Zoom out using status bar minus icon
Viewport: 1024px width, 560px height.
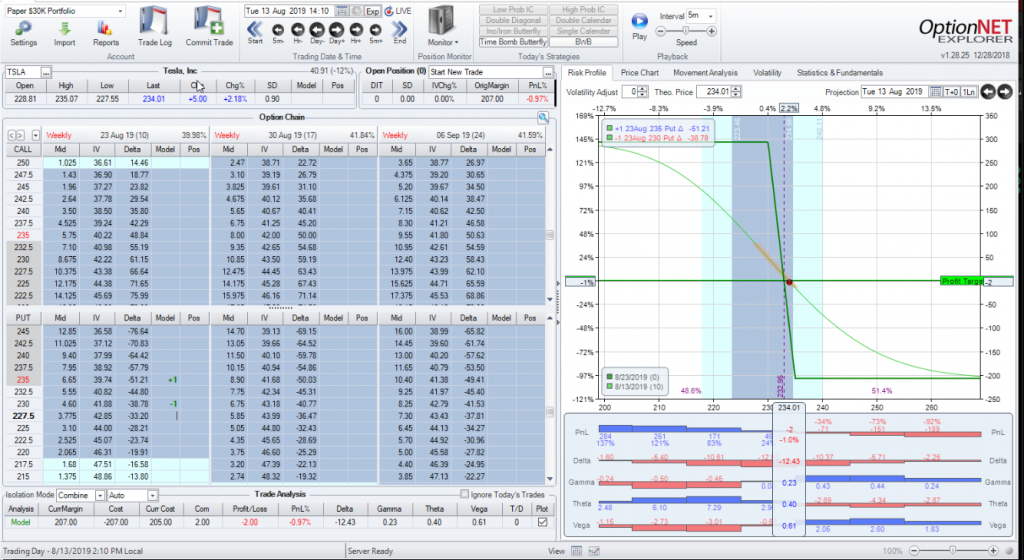[x=914, y=551]
